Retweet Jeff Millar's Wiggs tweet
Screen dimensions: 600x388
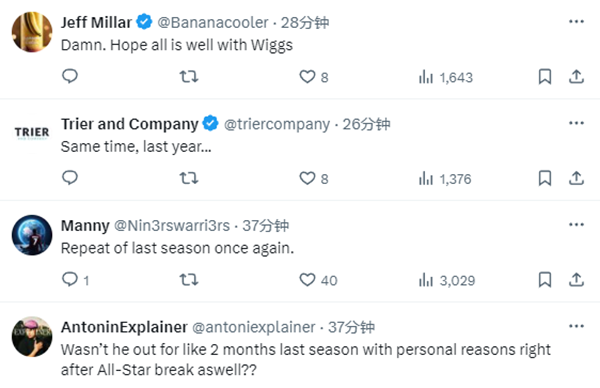(x=189, y=77)
